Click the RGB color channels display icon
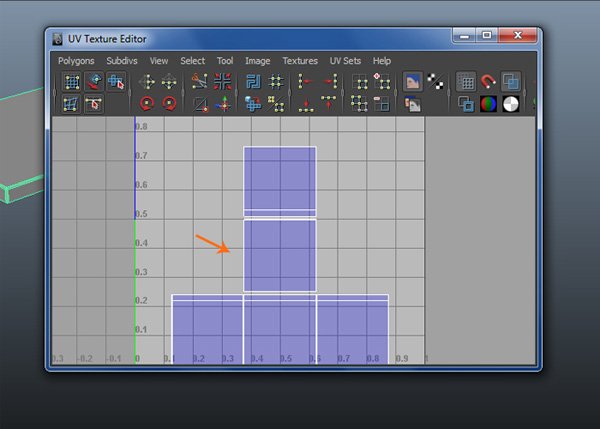Viewport: 600px width, 429px height. 489,103
